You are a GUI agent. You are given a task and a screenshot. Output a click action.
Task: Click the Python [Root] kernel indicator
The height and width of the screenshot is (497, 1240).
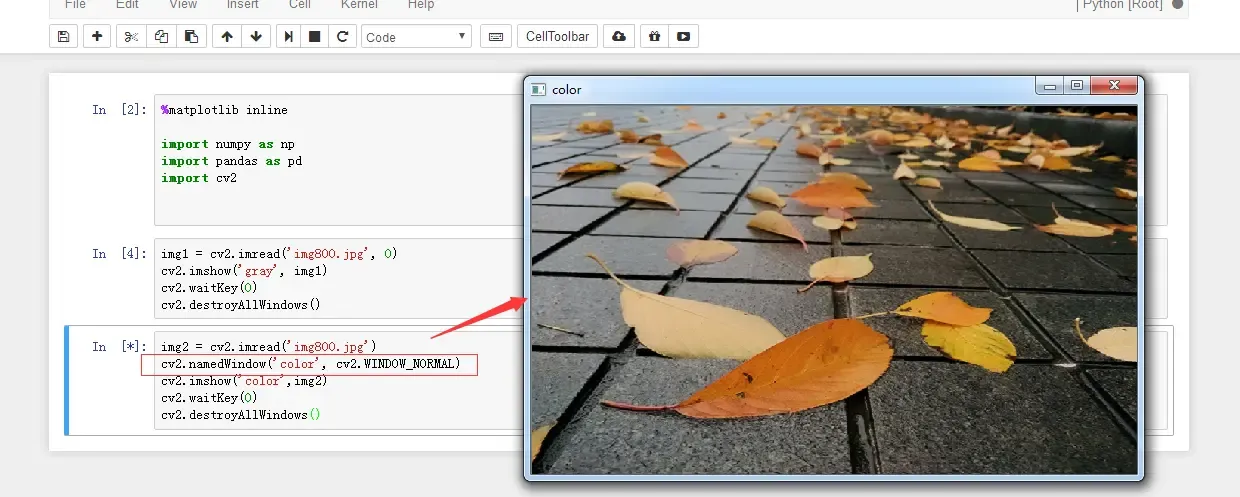1122,5
